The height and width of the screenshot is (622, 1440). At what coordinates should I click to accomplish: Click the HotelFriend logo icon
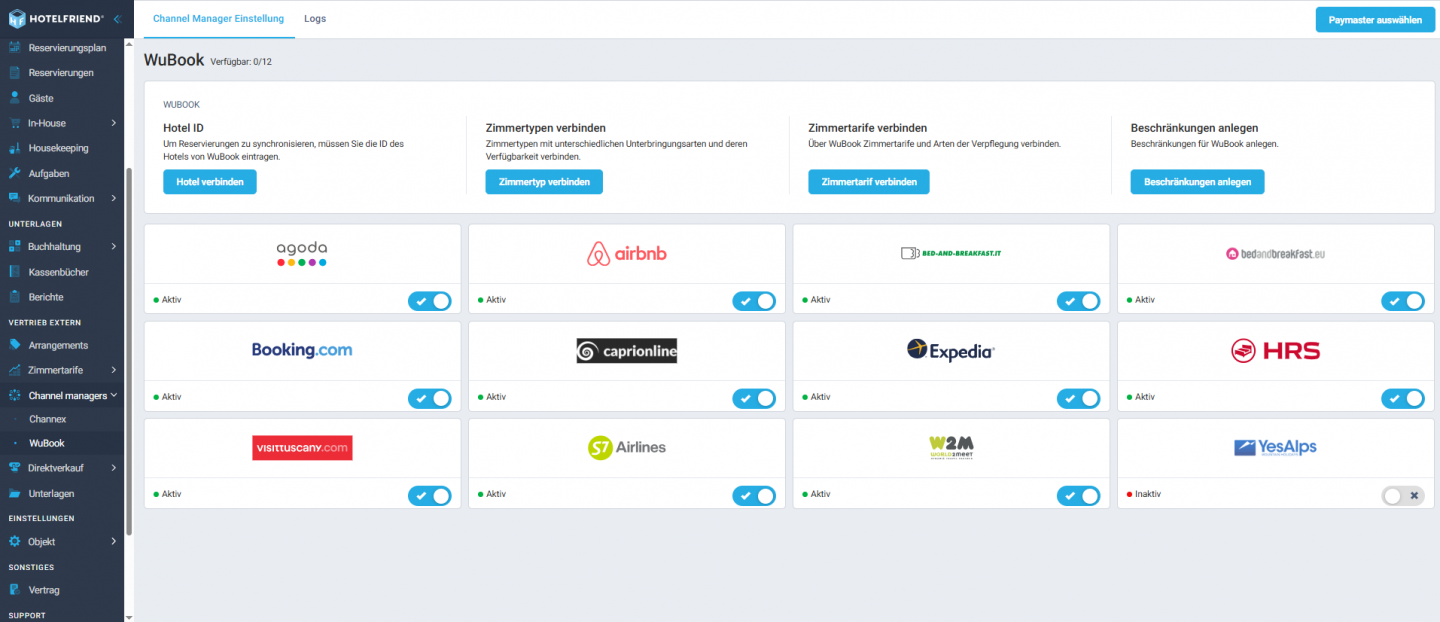click(x=17, y=19)
